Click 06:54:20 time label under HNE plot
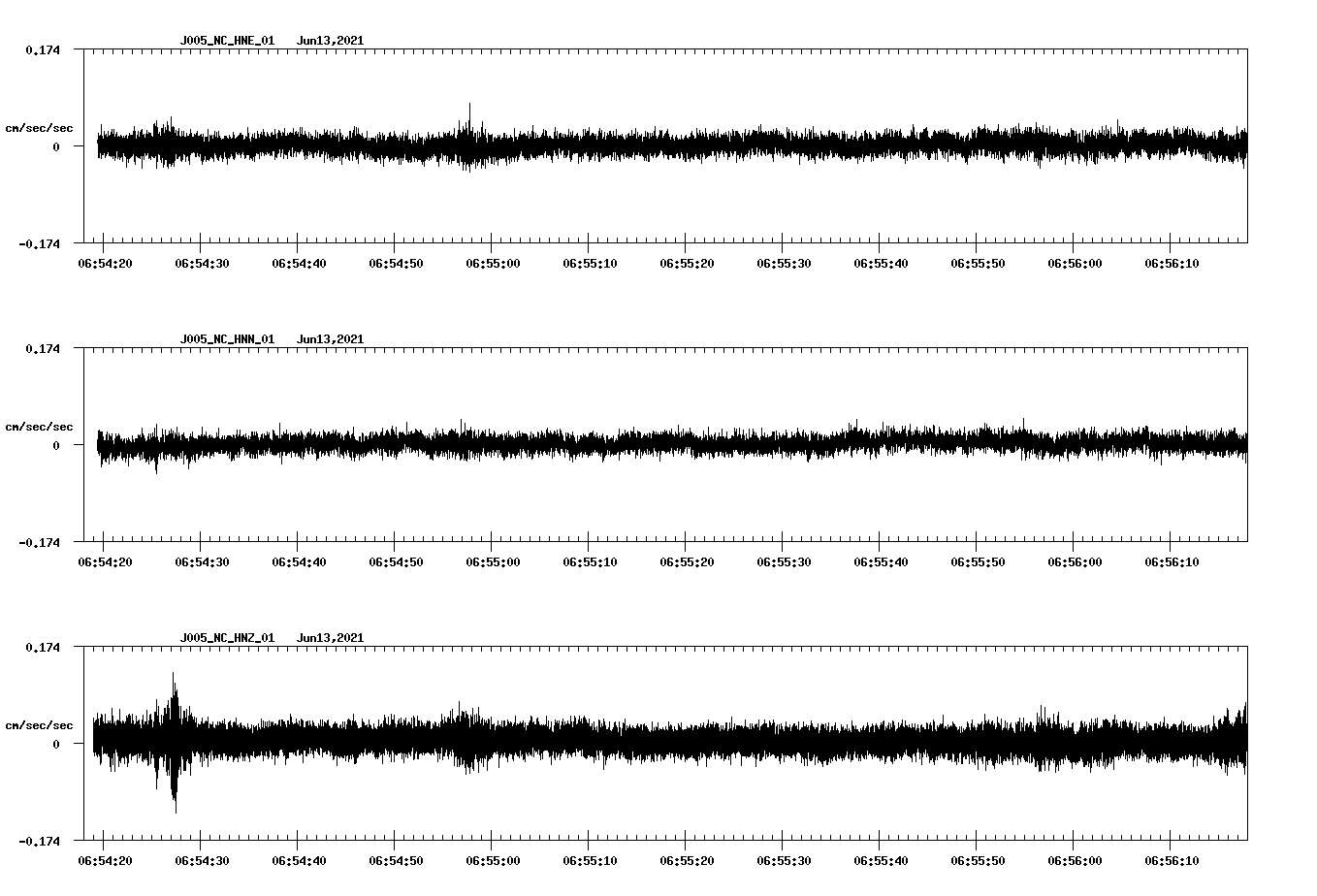The height and width of the screenshot is (896, 1317). pyautogui.click(x=105, y=263)
